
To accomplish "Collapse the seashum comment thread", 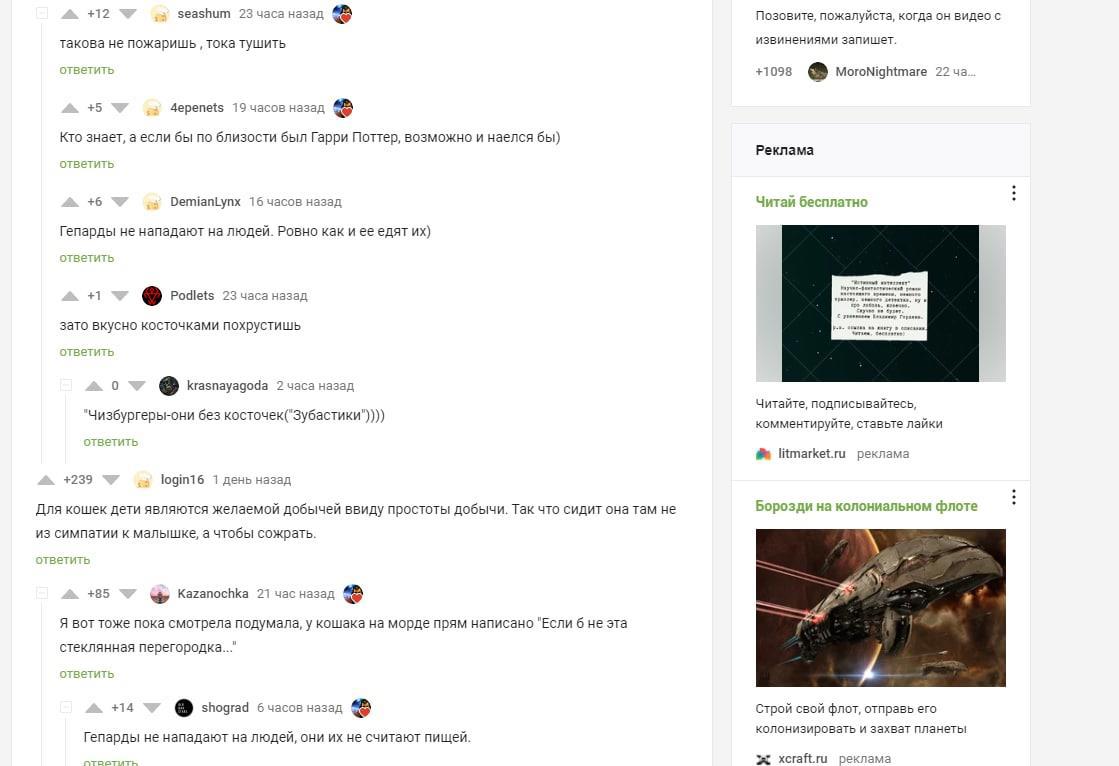I will [x=42, y=14].
